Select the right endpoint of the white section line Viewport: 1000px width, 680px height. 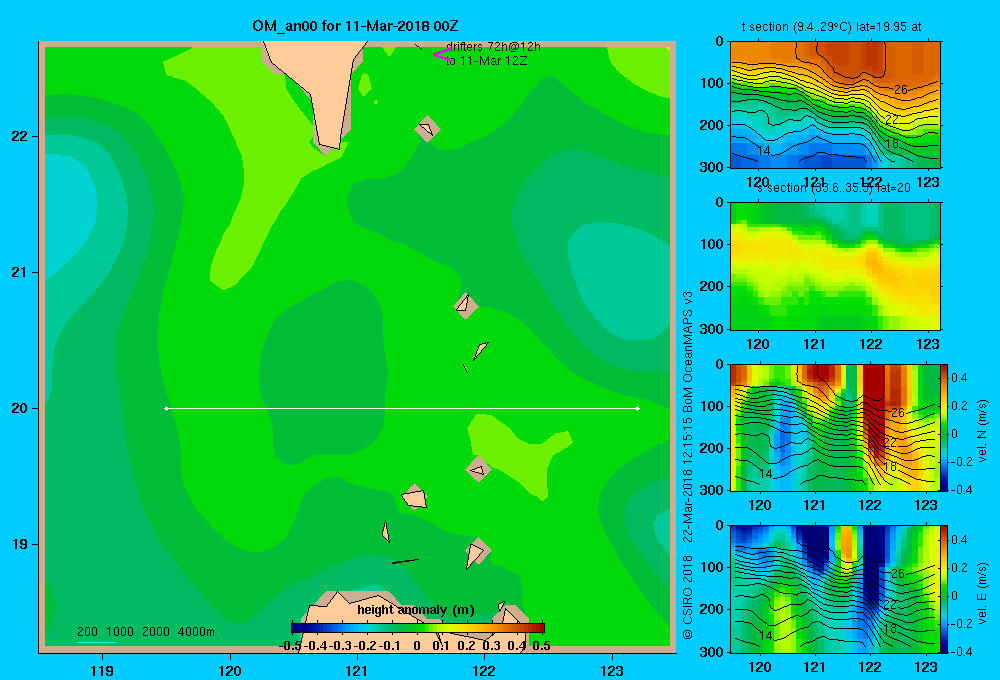click(638, 408)
